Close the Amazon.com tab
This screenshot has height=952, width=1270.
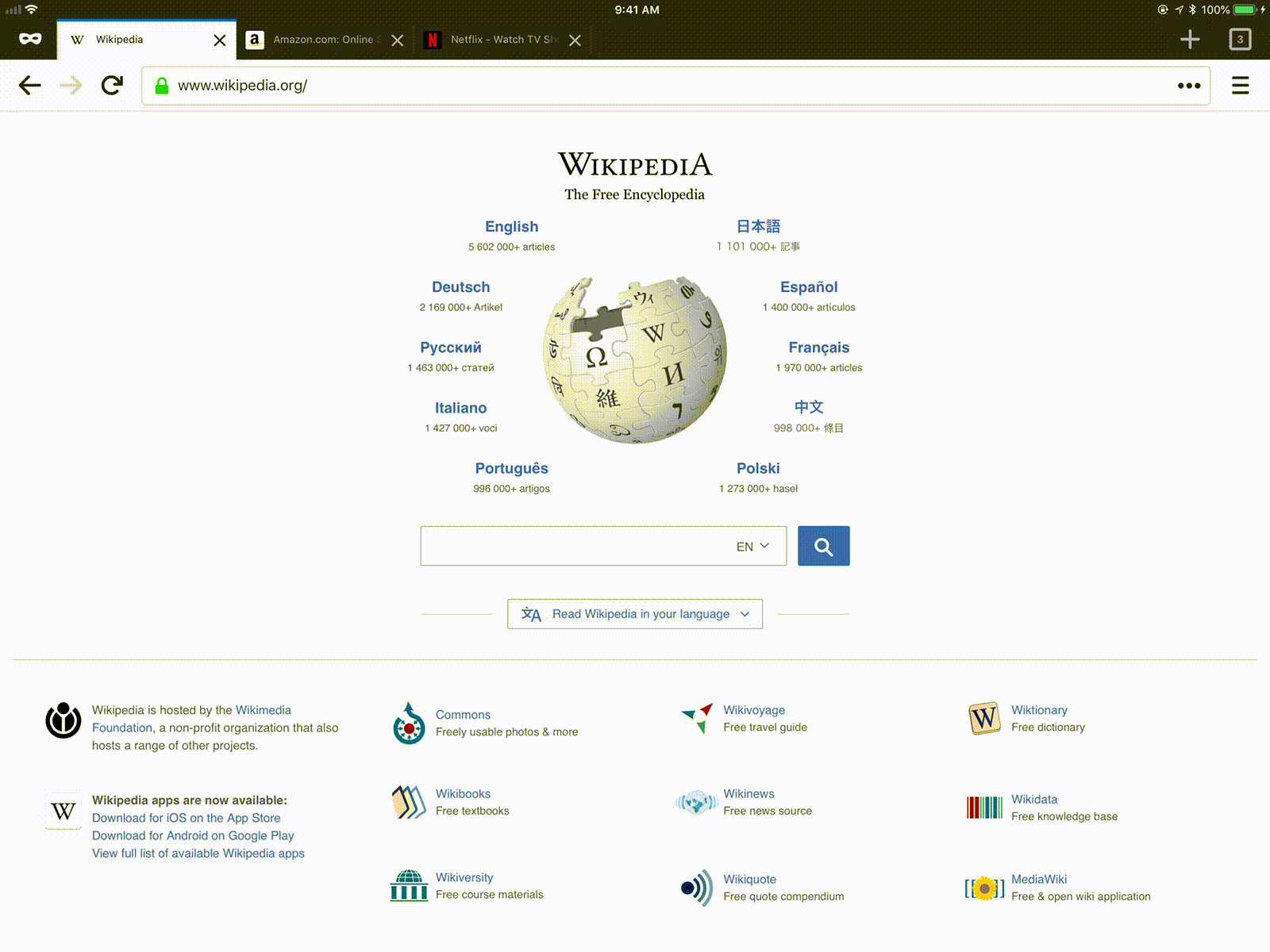click(x=398, y=40)
